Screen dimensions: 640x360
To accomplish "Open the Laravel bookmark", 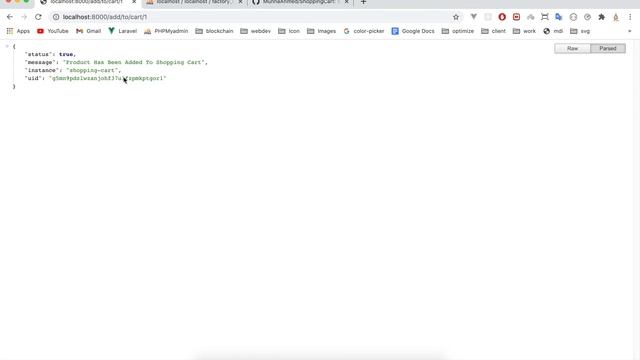I will (122, 31).
